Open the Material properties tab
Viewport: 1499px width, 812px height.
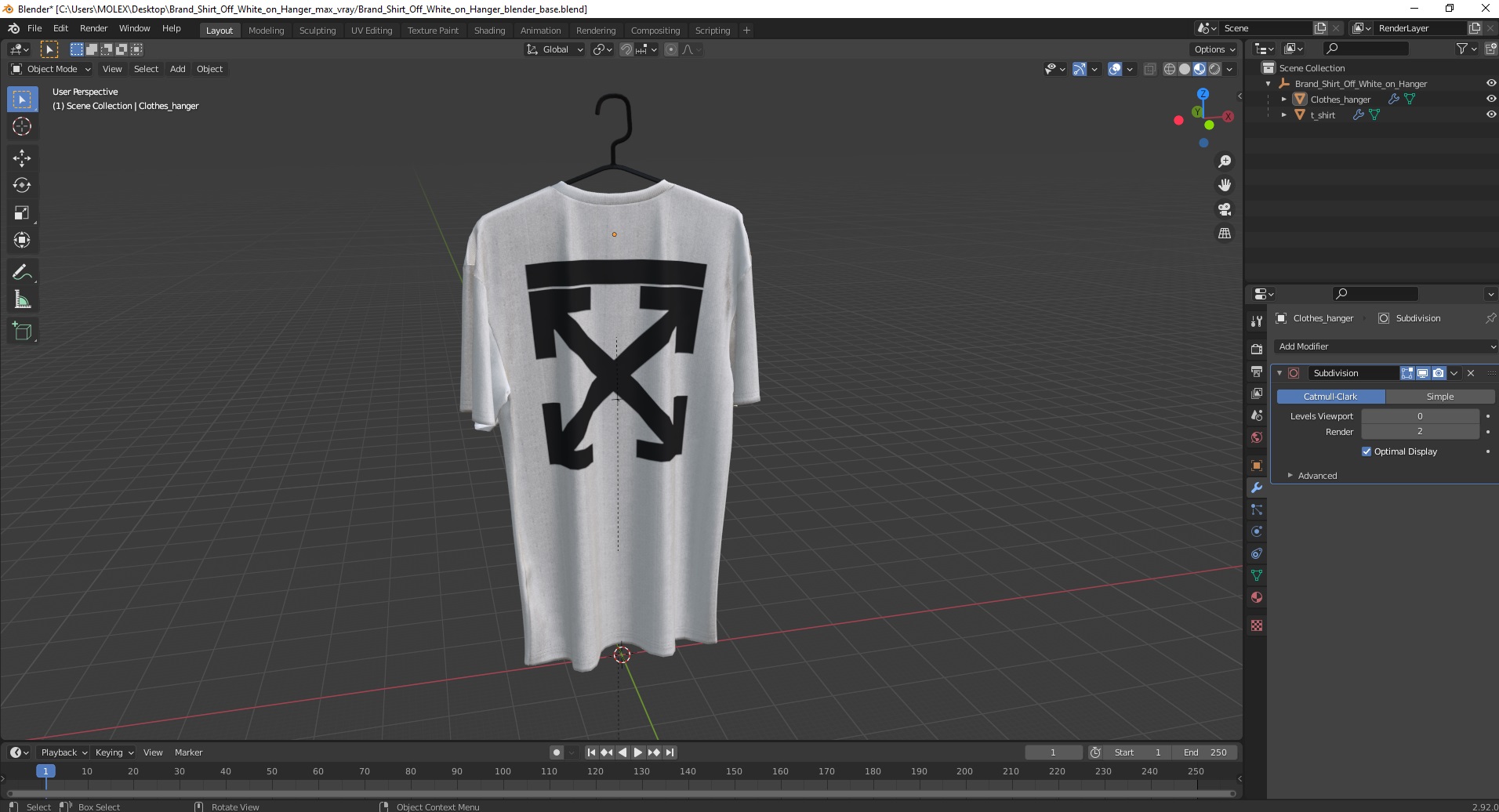(1257, 597)
